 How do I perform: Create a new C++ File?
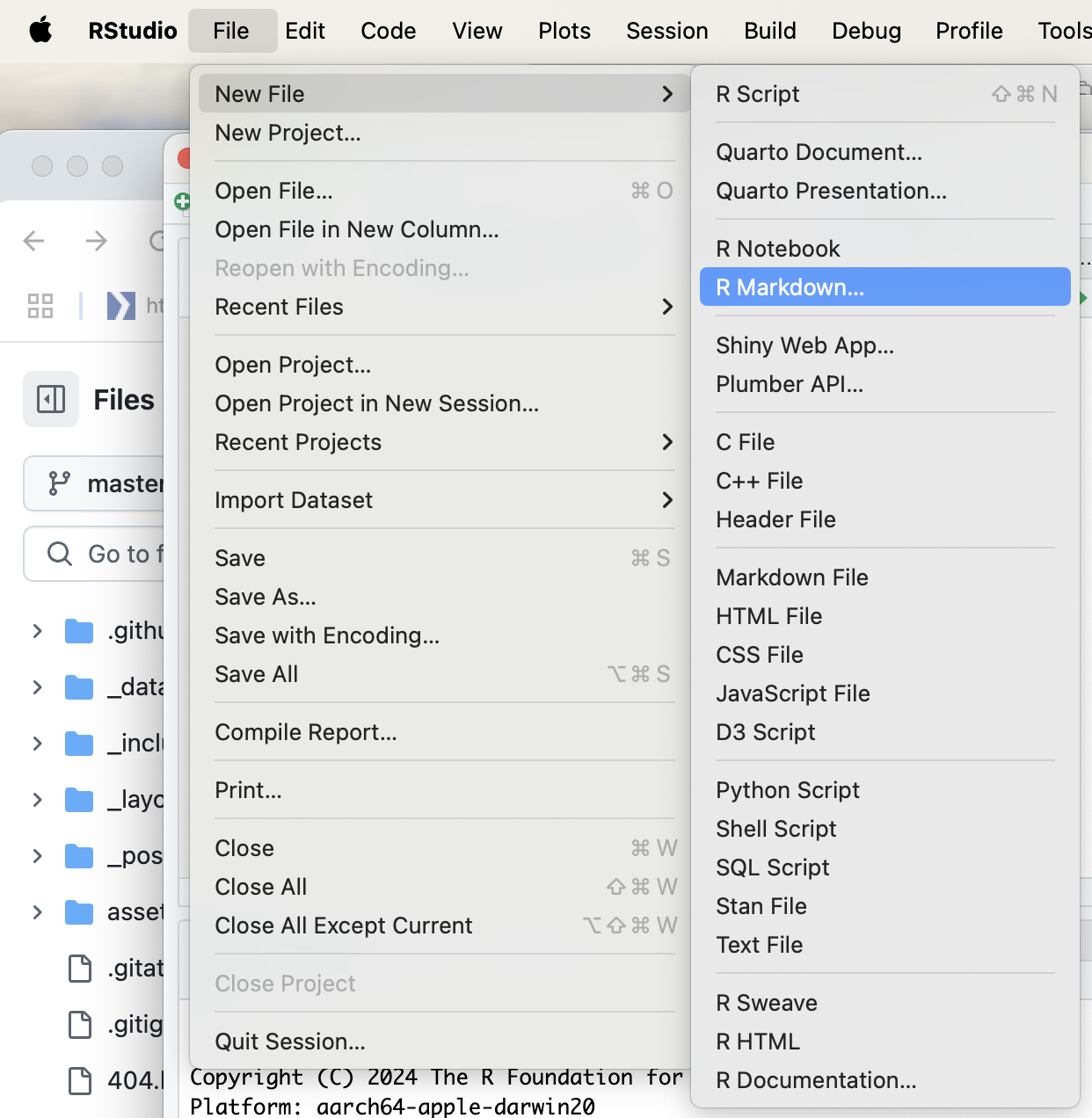(885, 481)
